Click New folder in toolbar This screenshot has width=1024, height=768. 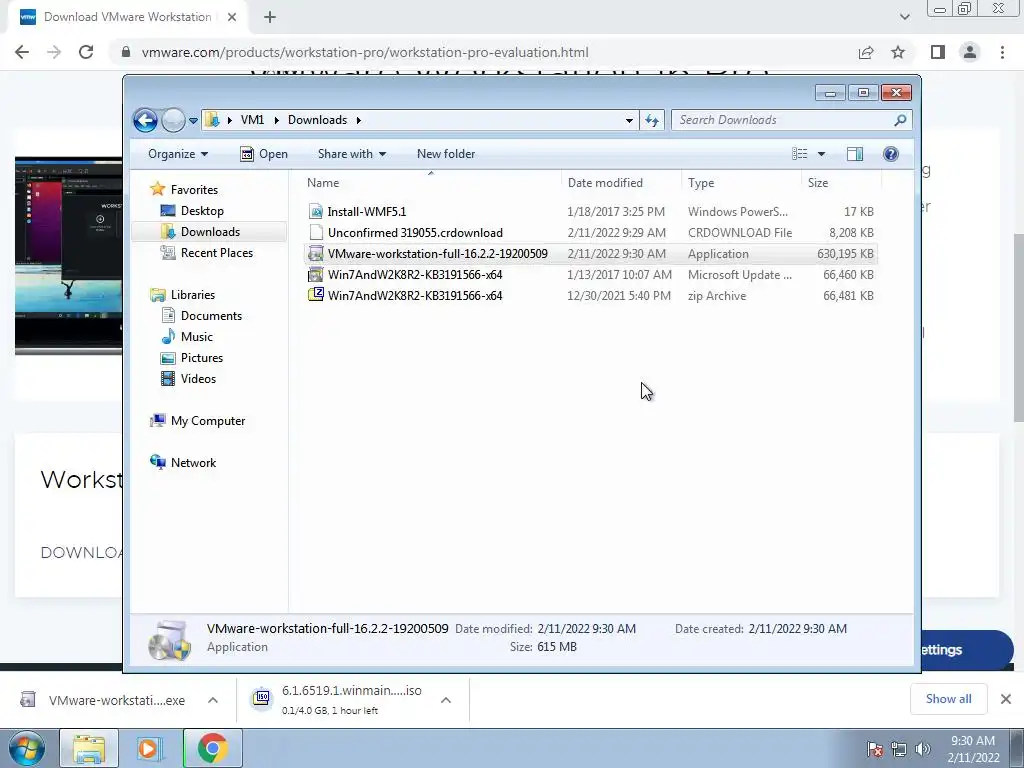pos(446,154)
